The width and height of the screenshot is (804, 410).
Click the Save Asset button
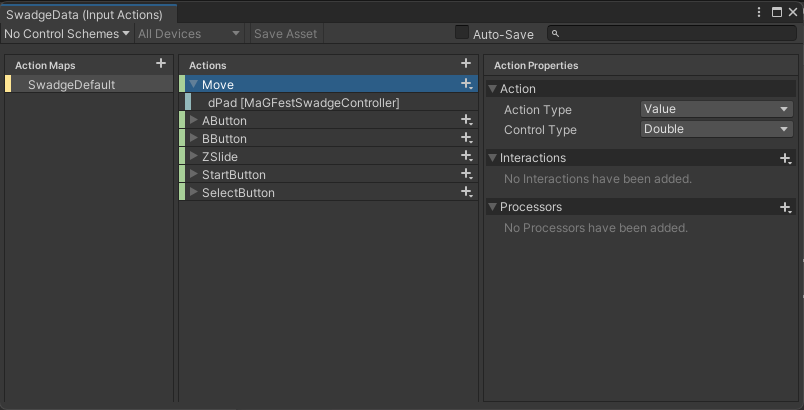pos(285,33)
